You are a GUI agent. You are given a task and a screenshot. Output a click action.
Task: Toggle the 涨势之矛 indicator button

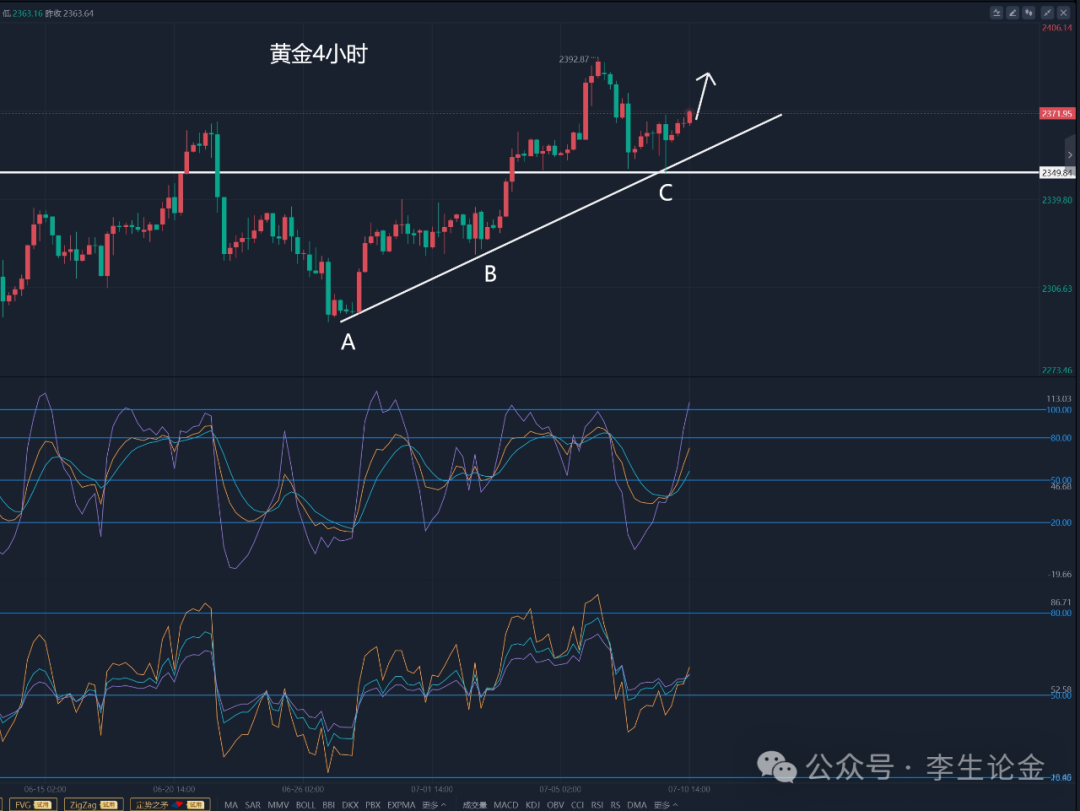(170, 804)
